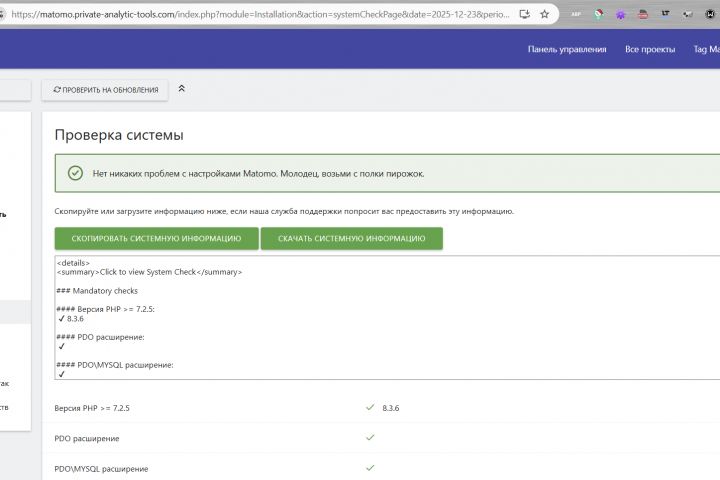Click the 'Скопируйте или загрузите информацию ниже' text
Screen dimensions: 720x480
[284, 211]
